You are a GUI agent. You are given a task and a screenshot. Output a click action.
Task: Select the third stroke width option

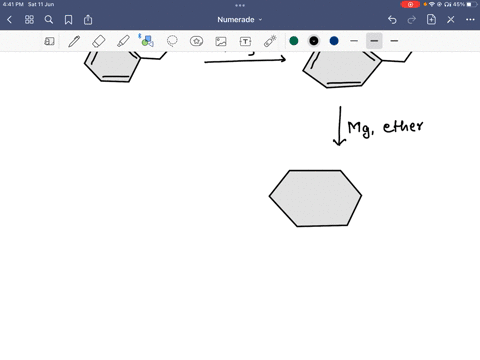(394, 41)
